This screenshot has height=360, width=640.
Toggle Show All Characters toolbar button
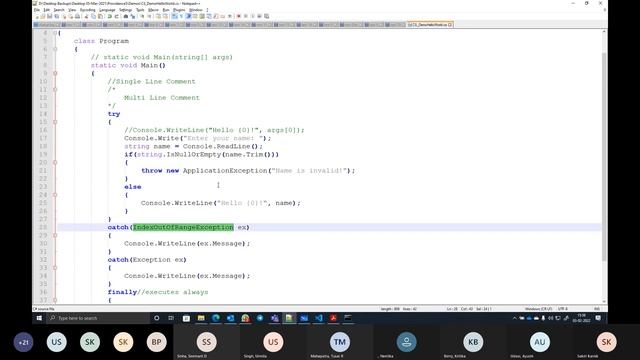182,16
